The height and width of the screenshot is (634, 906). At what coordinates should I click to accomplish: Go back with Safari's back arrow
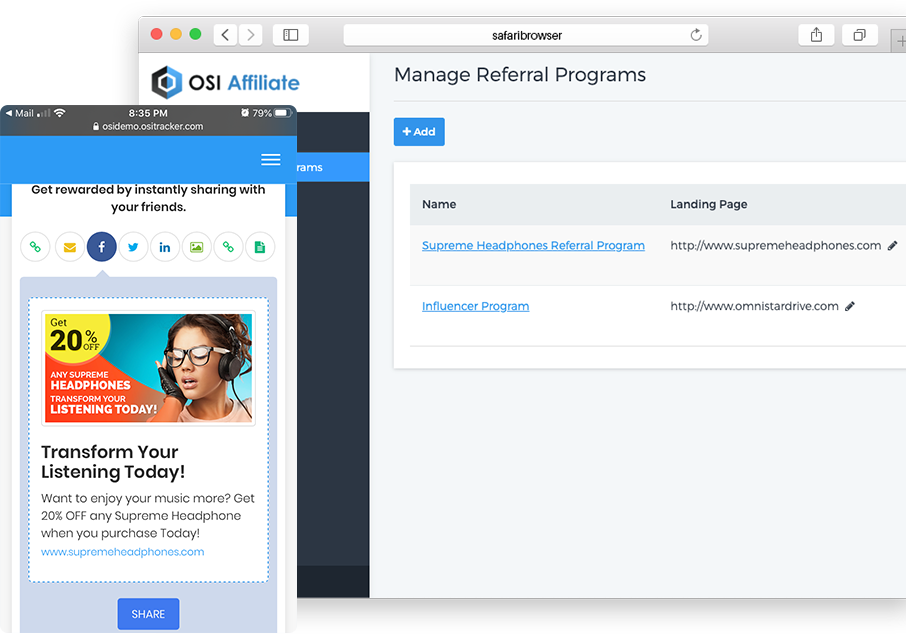pos(226,35)
